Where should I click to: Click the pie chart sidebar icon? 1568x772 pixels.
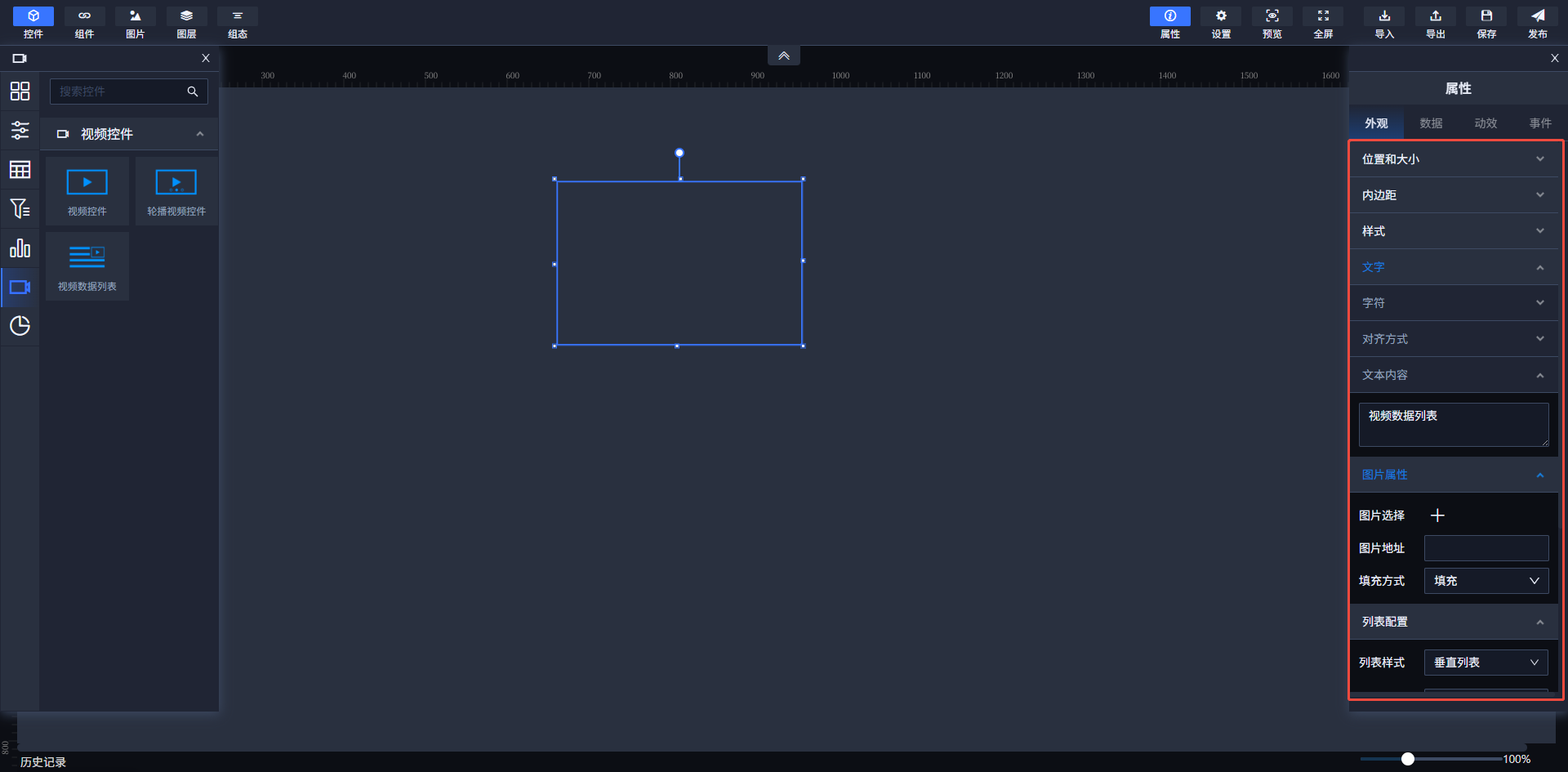[x=20, y=326]
